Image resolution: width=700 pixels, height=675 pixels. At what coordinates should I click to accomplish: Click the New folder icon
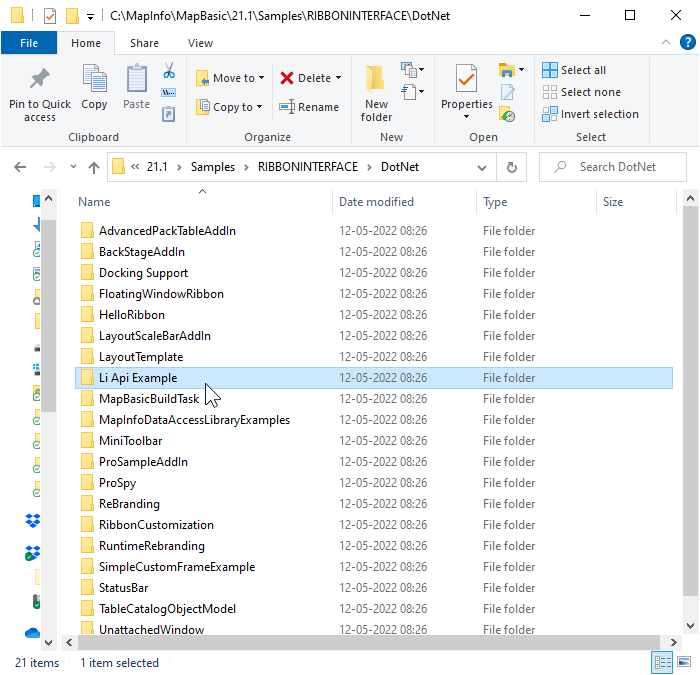pos(375,79)
